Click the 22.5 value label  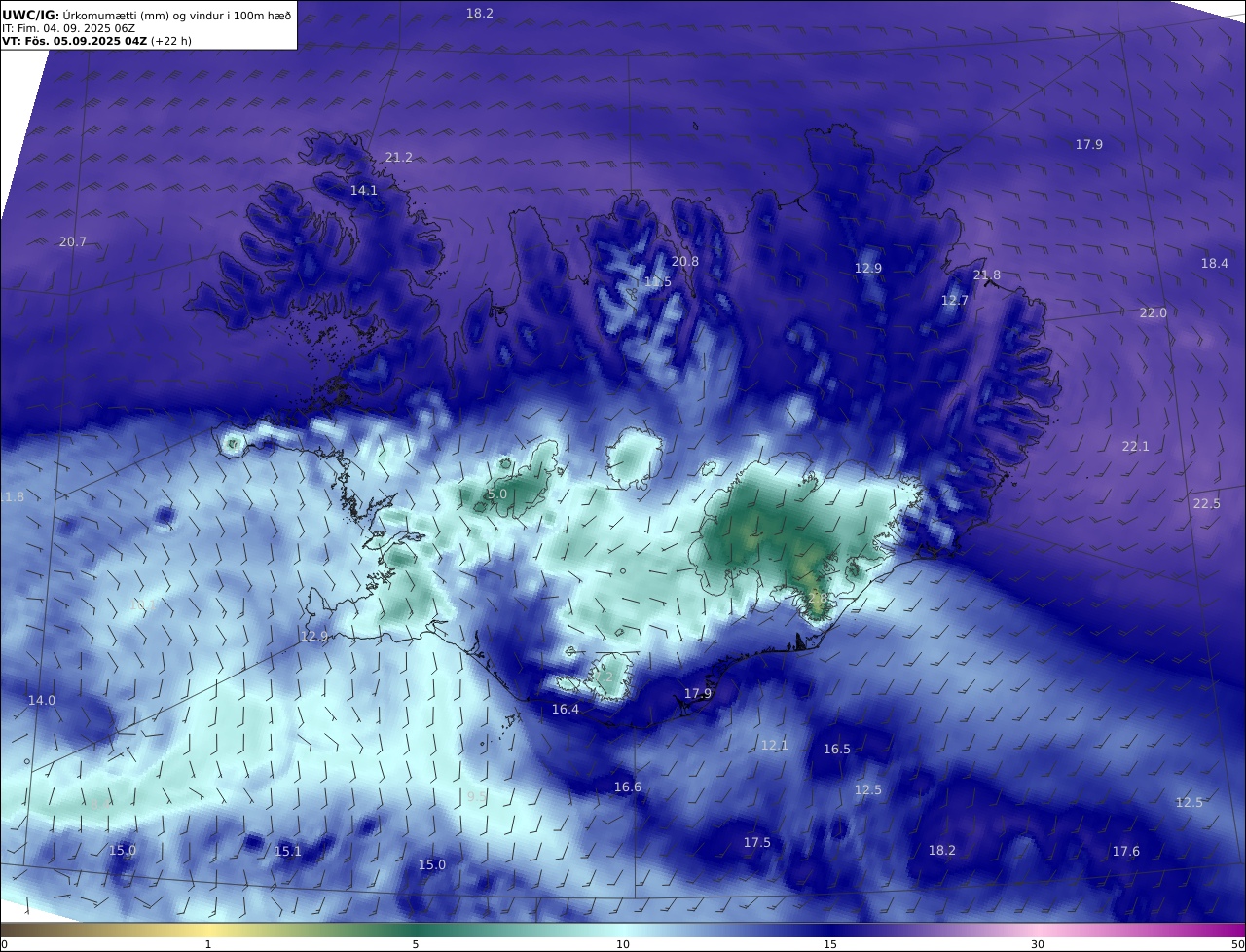tap(1207, 504)
